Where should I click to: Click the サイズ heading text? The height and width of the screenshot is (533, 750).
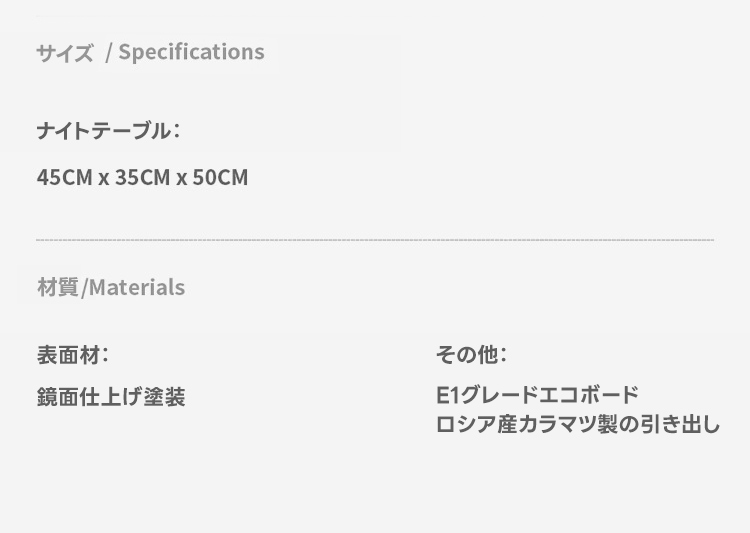(x=65, y=53)
